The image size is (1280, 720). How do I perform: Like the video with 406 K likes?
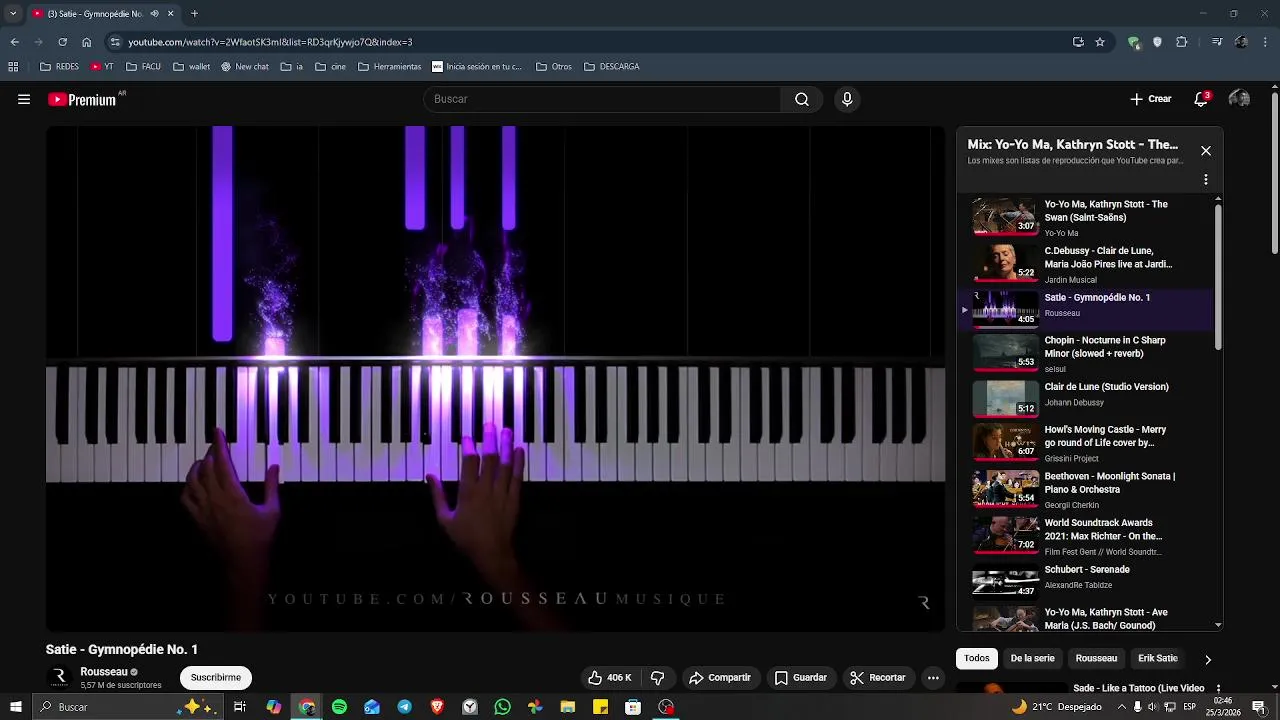click(610, 678)
